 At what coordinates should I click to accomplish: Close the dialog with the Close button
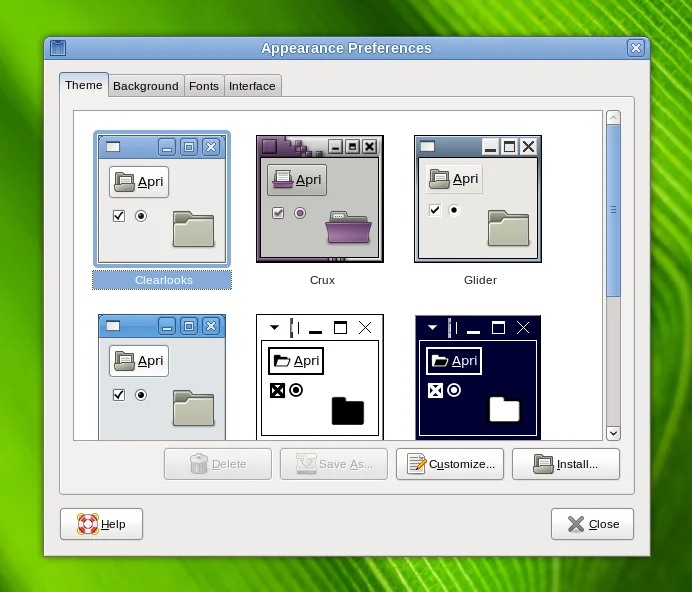592,524
